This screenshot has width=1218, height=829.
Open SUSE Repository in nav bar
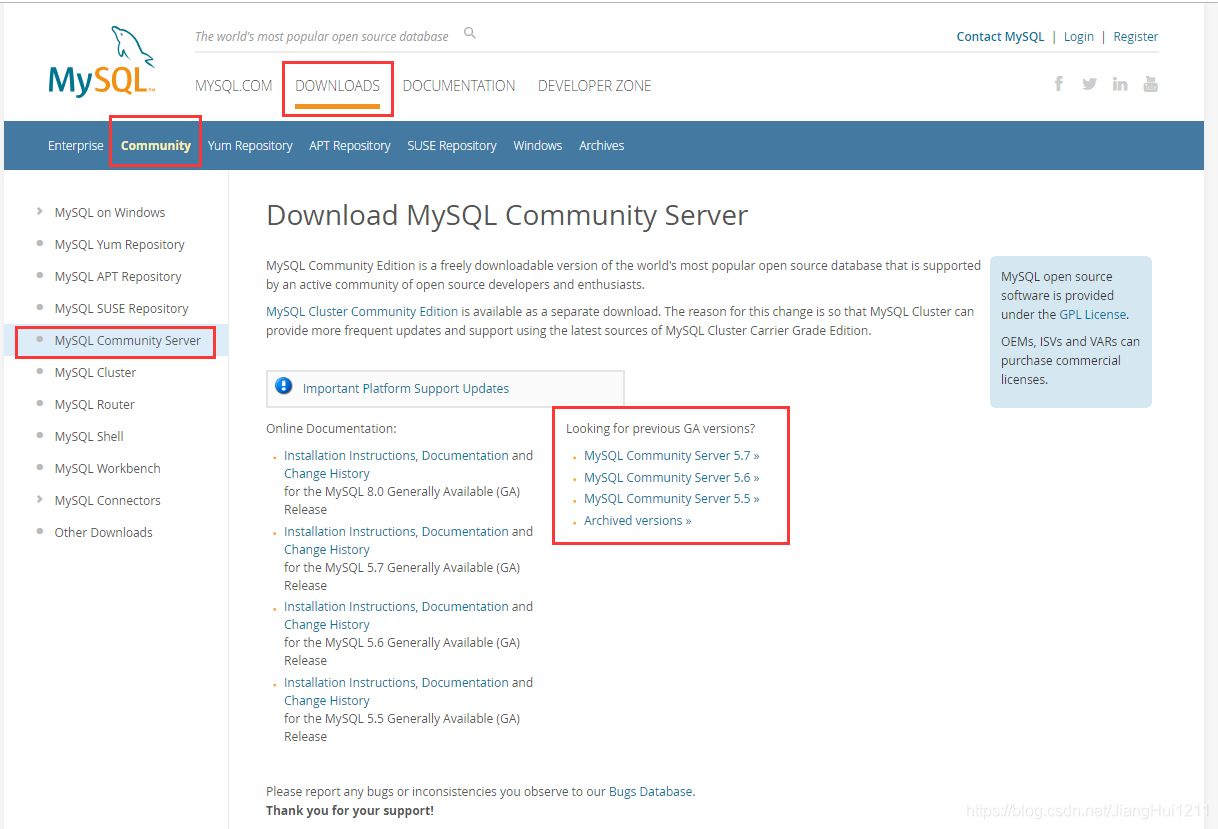[x=452, y=146]
